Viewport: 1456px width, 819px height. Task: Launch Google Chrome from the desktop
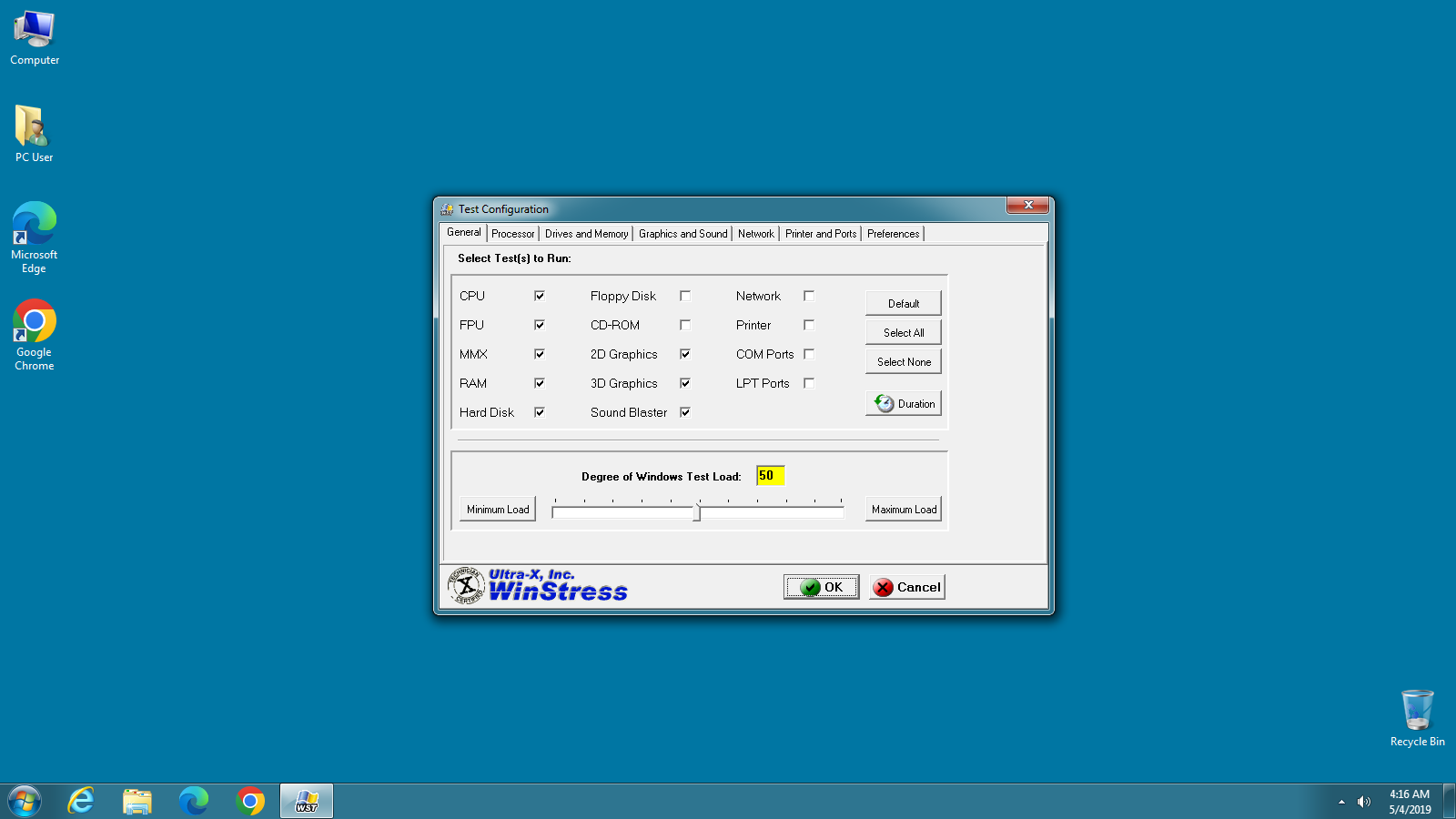tap(35, 334)
